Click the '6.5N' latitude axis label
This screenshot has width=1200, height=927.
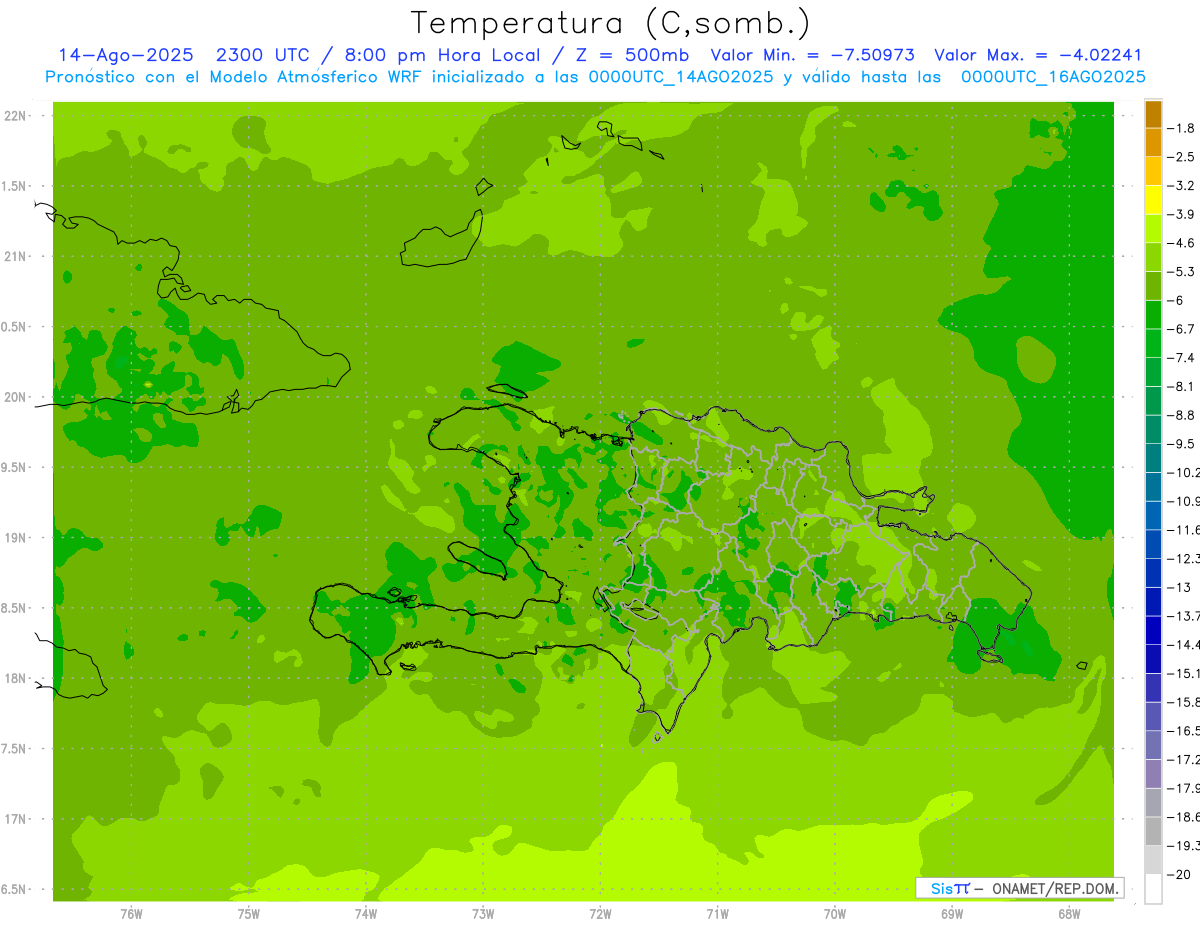[x=13, y=889]
